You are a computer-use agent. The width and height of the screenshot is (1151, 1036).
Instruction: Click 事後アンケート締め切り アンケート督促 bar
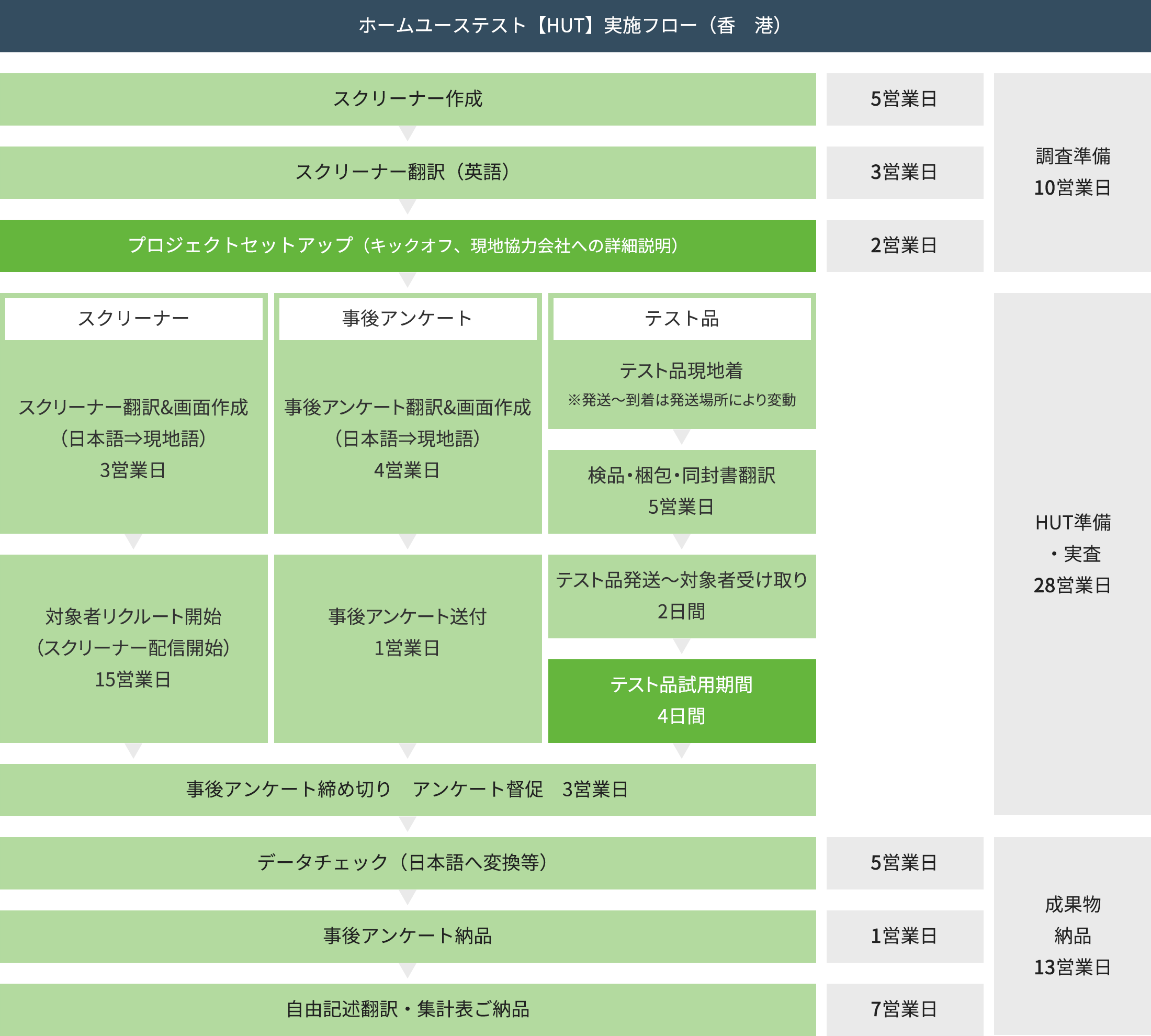408,790
